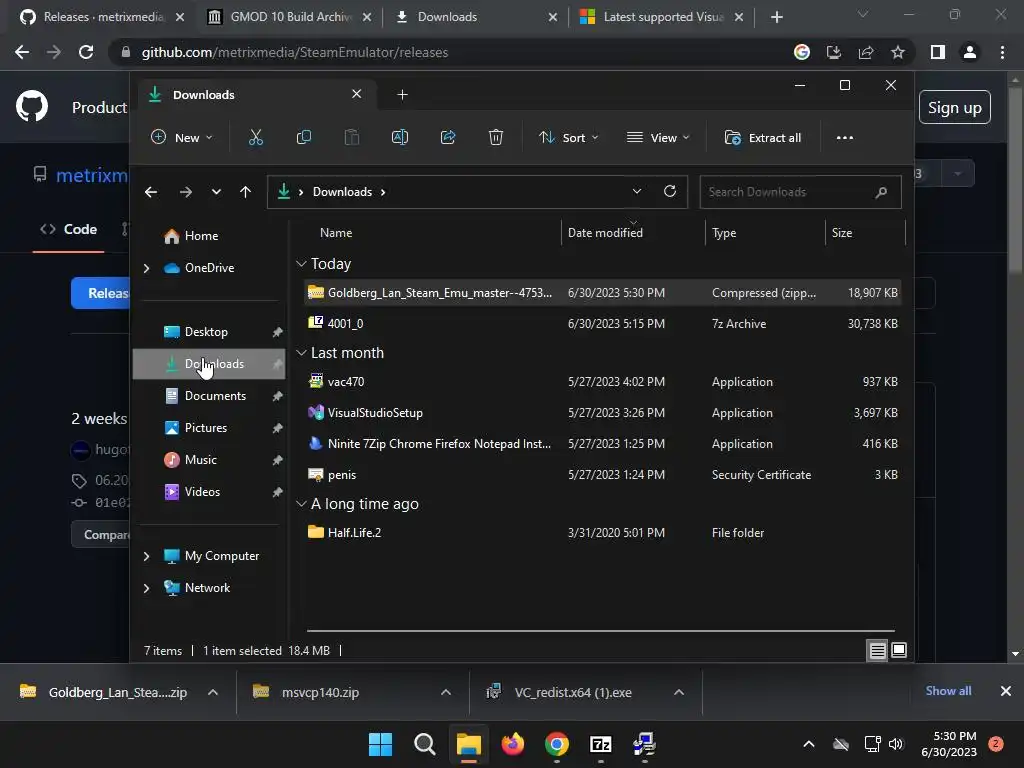Click the Sign up button on GitHub
This screenshot has height=768, width=1024.
[955, 107]
